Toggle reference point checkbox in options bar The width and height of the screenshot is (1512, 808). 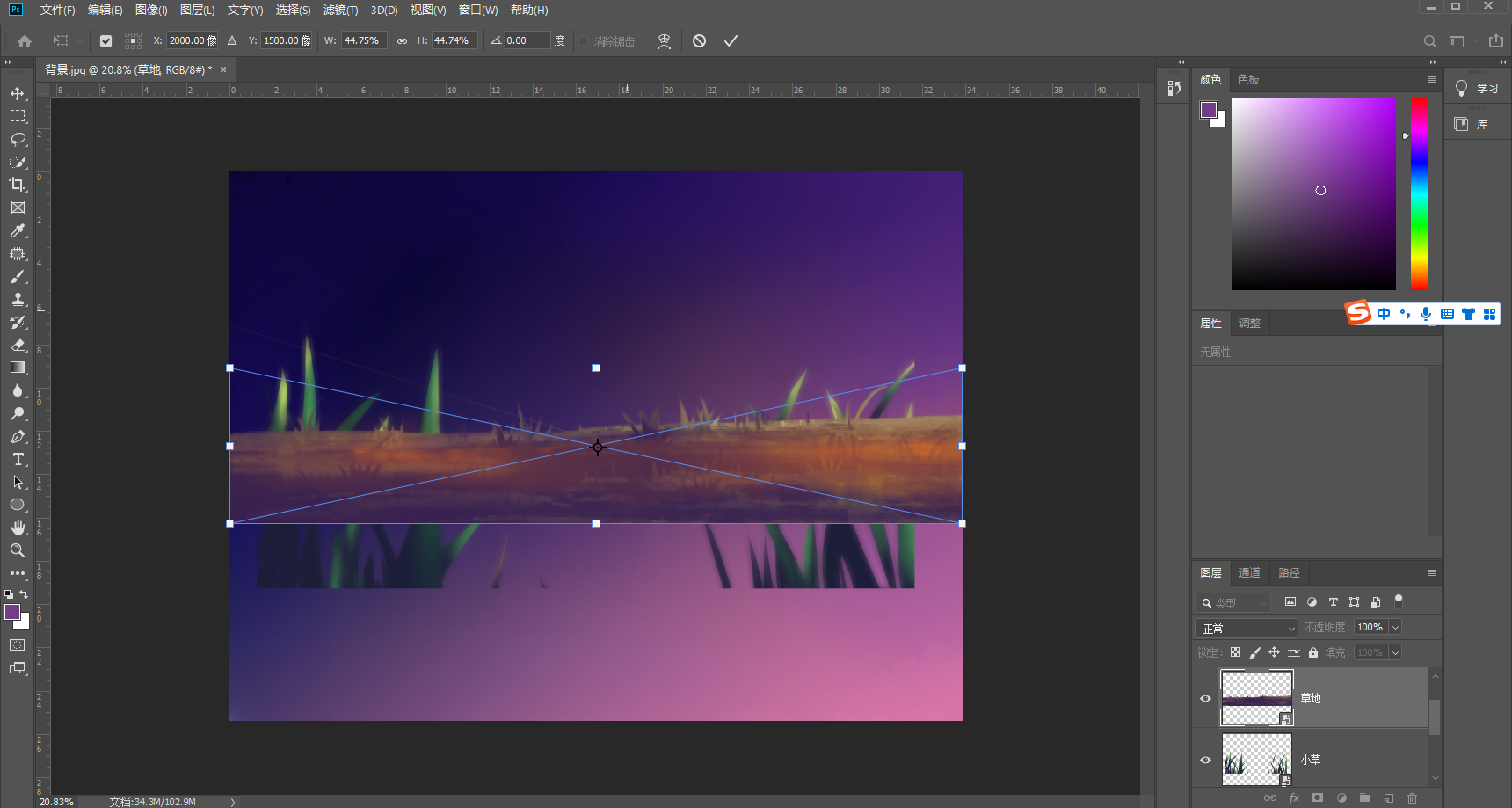click(x=105, y=40)
